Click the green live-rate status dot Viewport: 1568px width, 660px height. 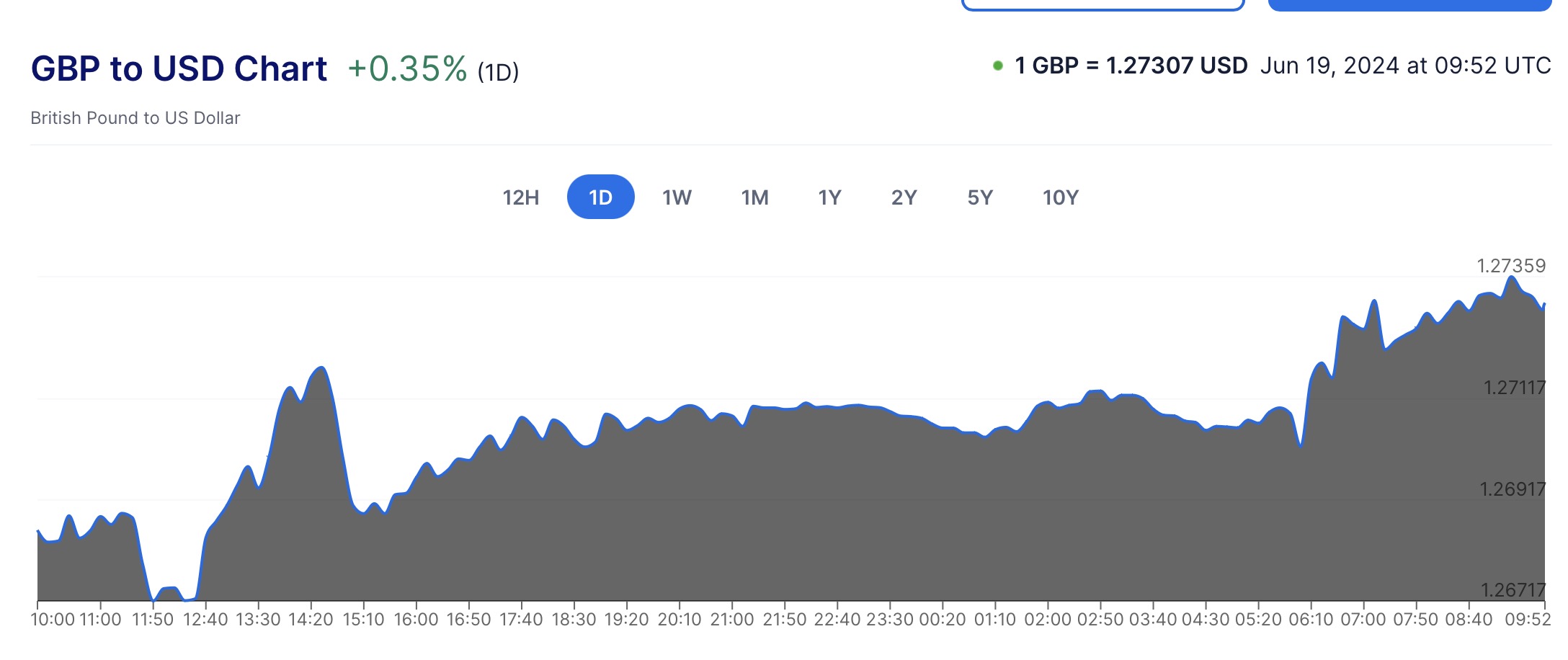[x=998, y=66]
